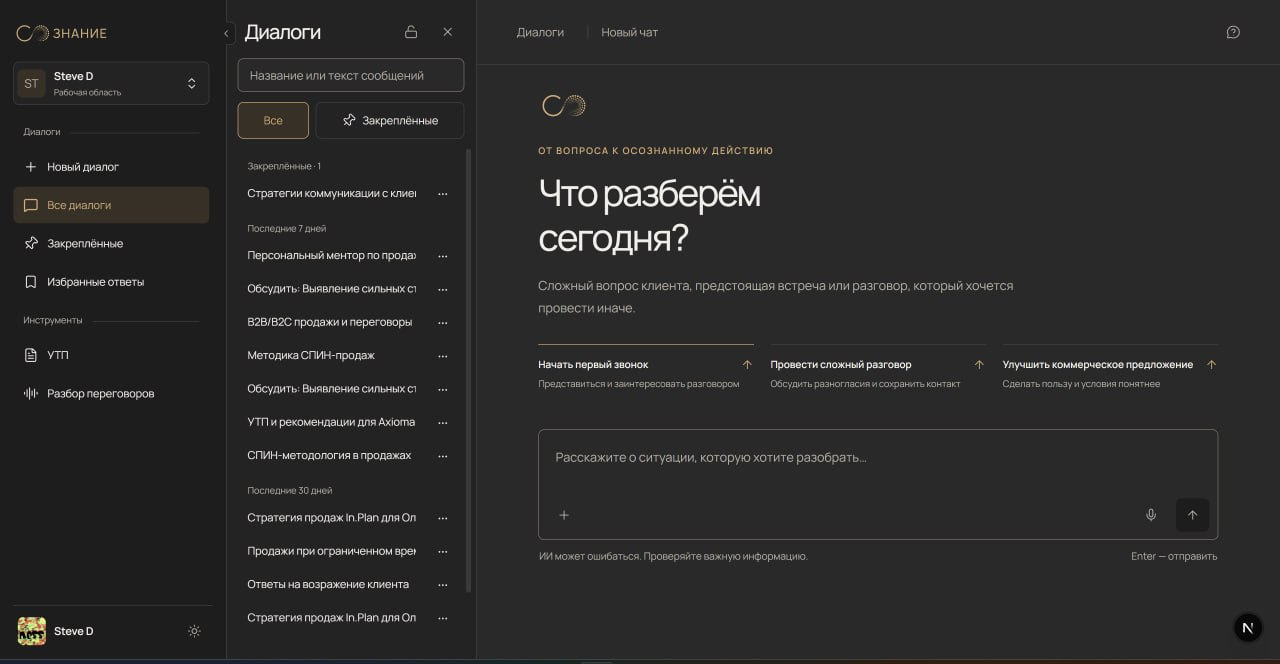Open options for Персональный ментор dialog
This screenshot has width=1280, height=664.
pos(443,256)
